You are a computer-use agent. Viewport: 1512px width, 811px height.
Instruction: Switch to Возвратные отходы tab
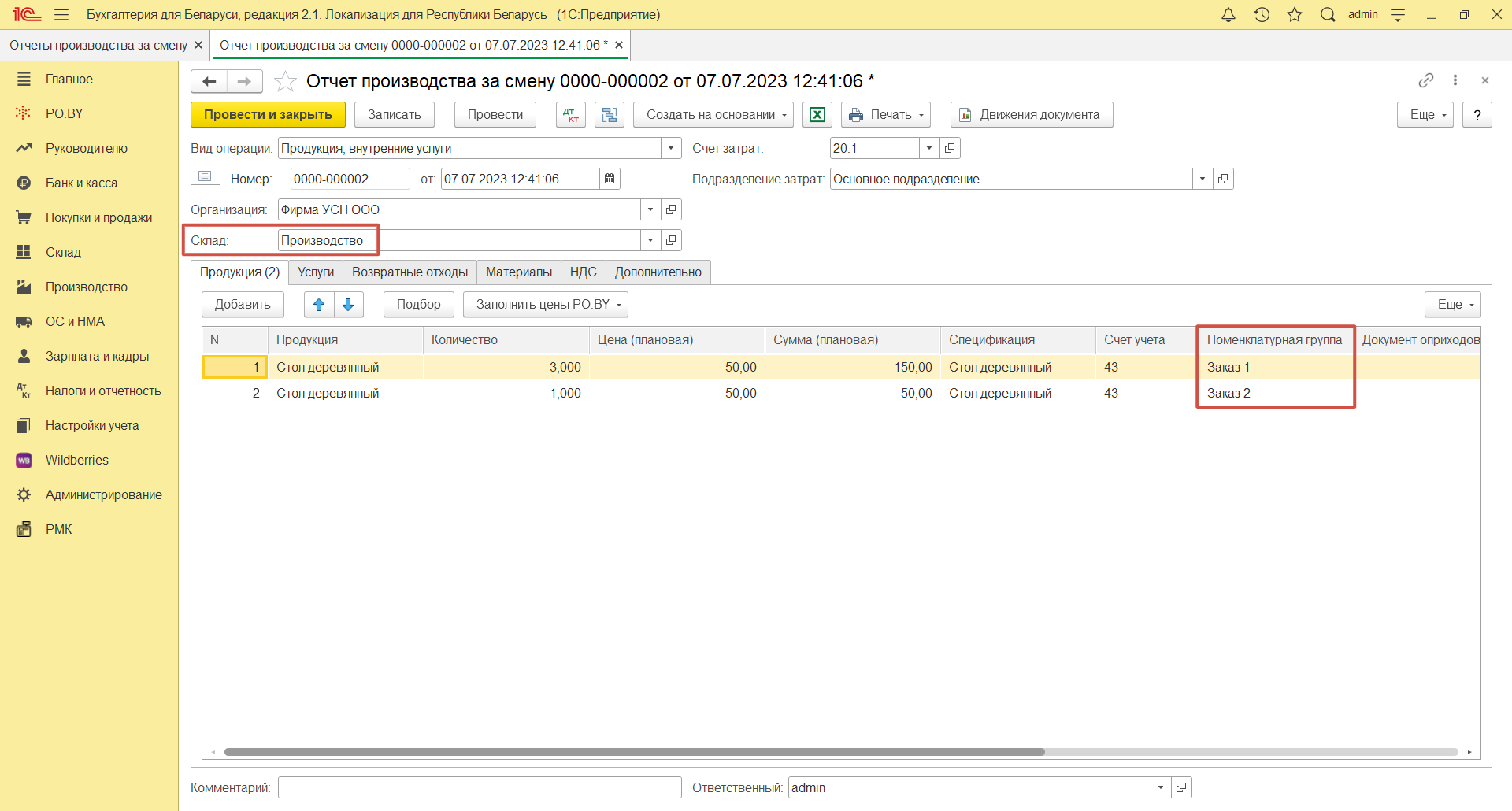409,272
